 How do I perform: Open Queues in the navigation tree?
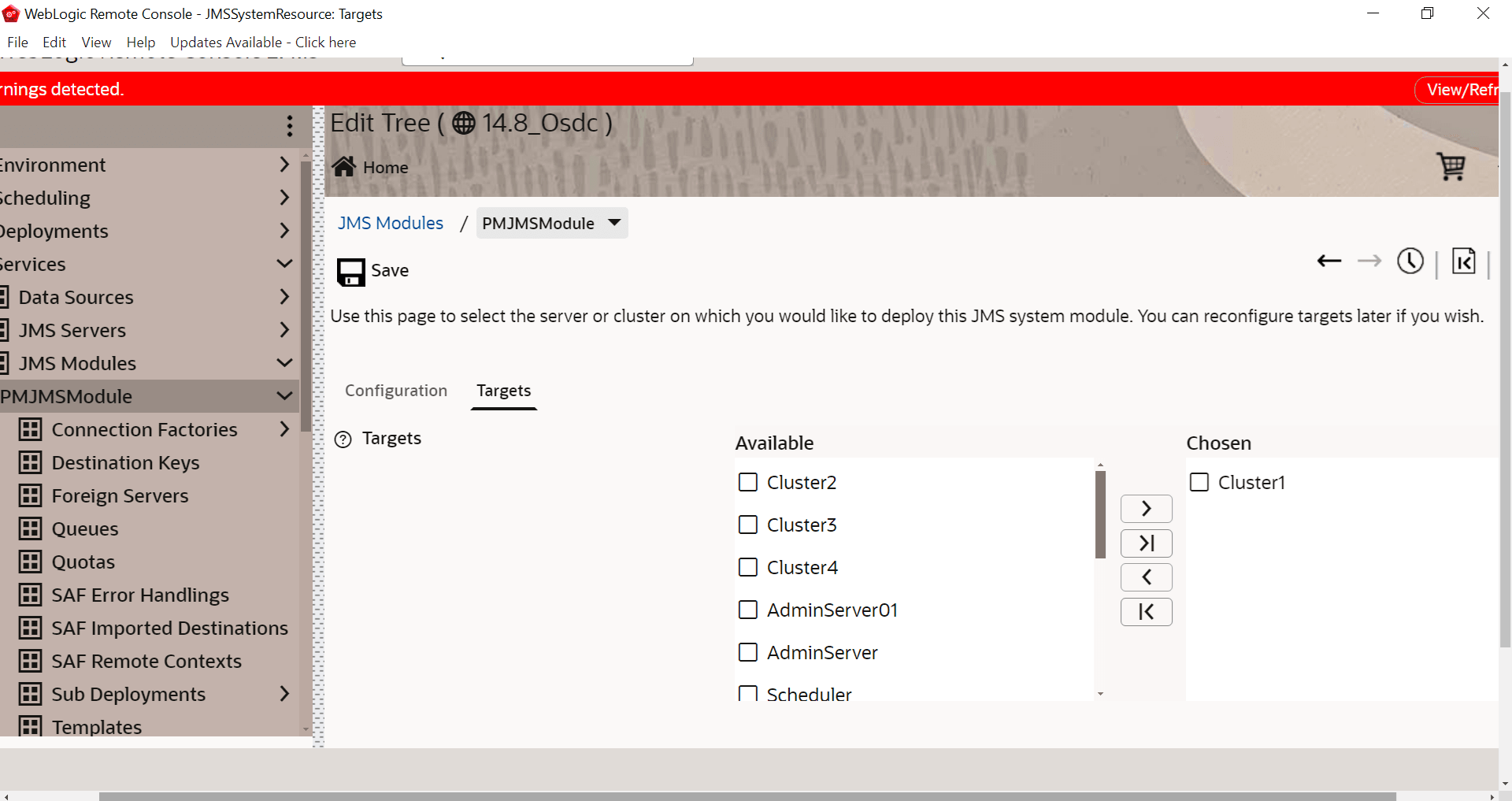[x=85, y=528]
